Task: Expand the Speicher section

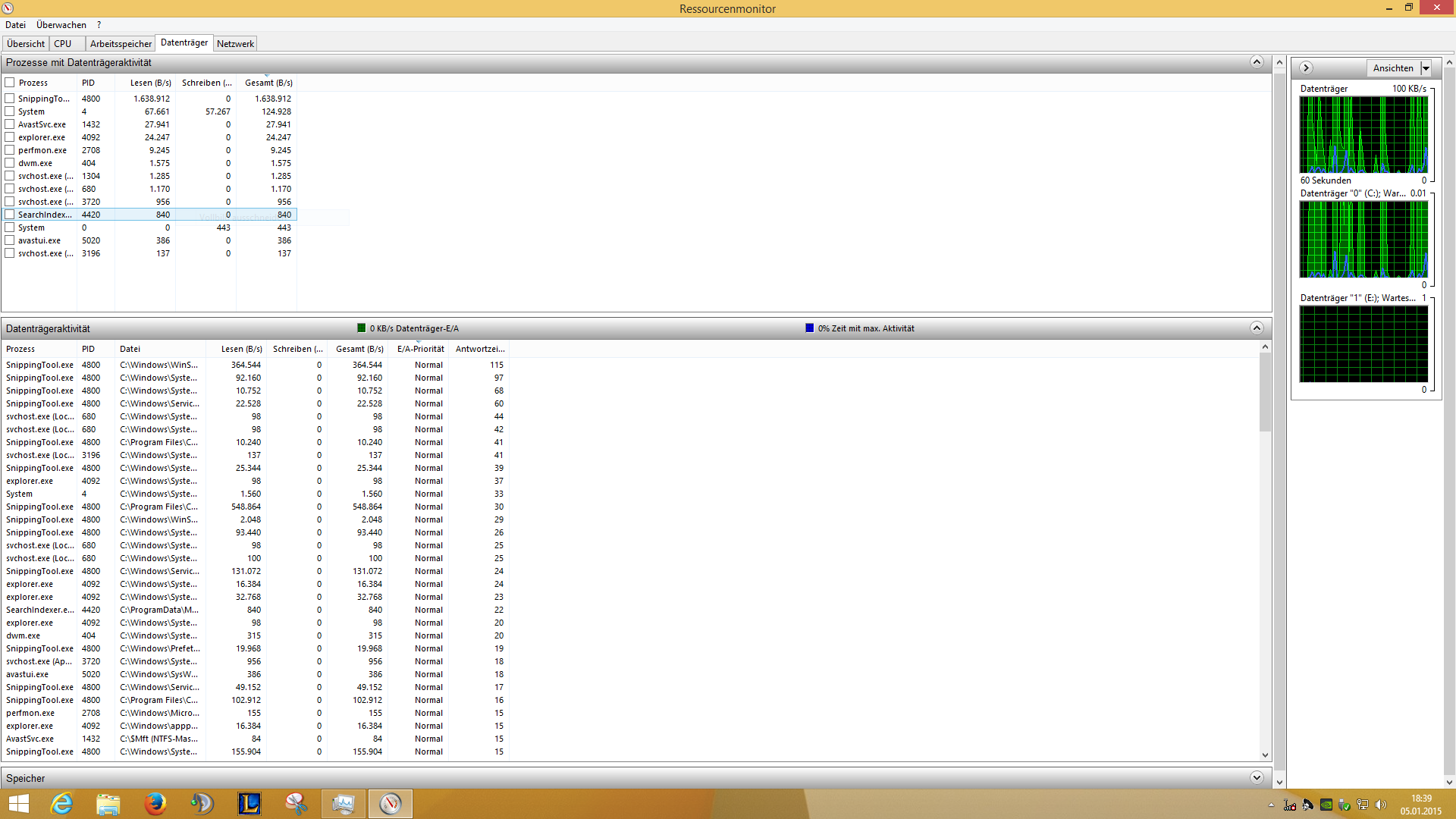Action: click(1257, 778)
